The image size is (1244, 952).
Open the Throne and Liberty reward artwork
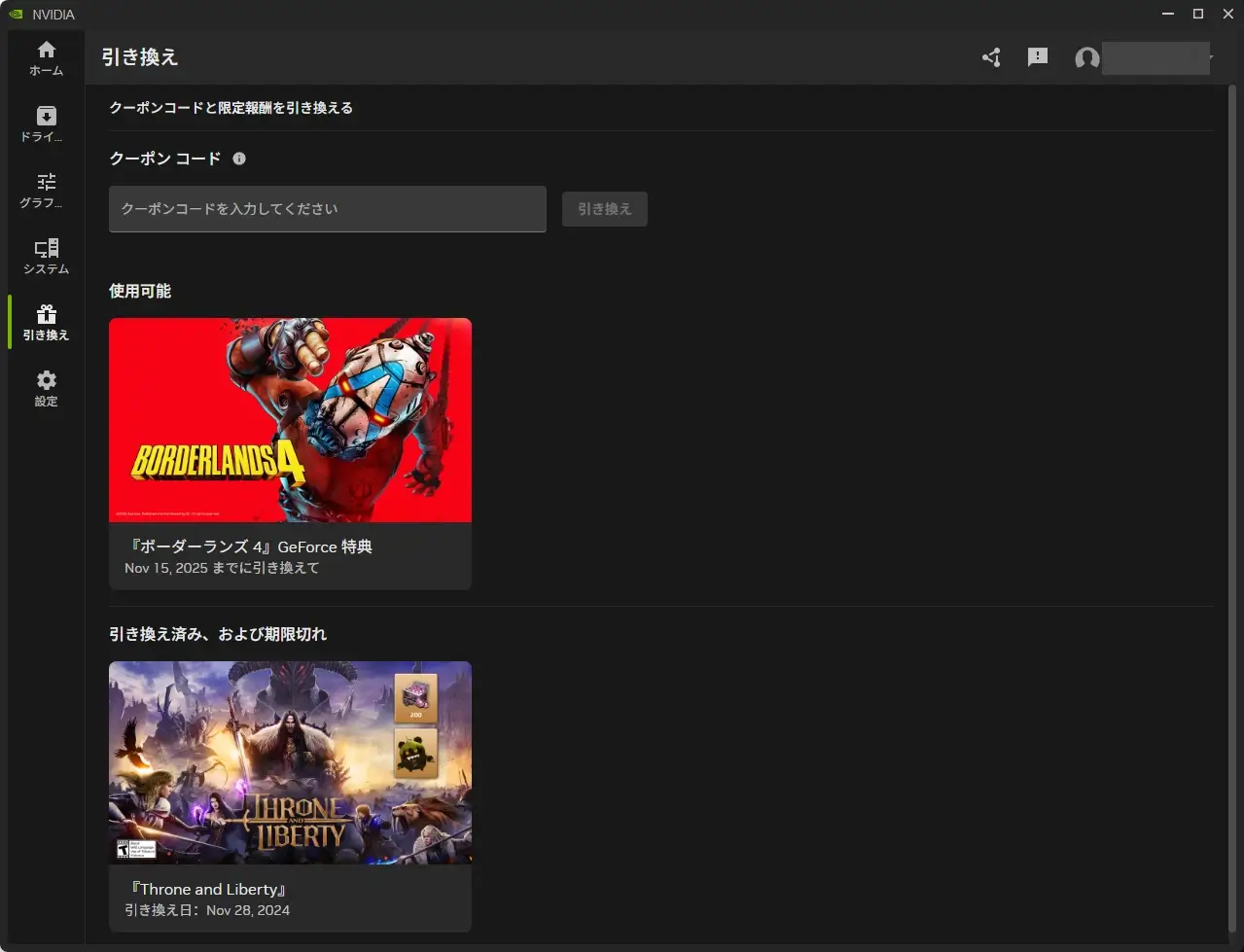[290, 762]
